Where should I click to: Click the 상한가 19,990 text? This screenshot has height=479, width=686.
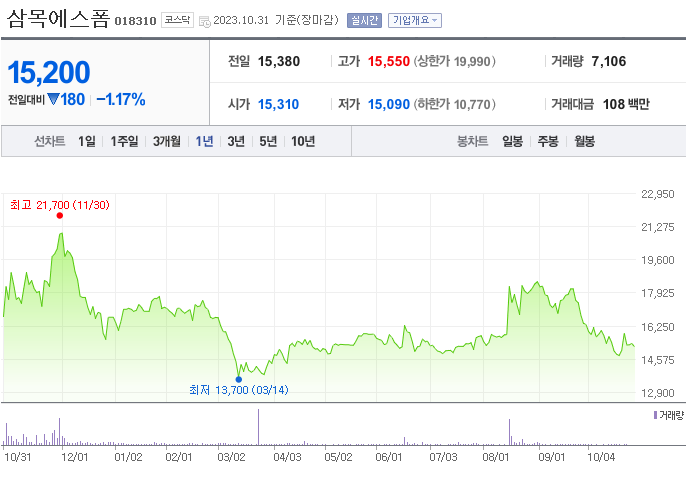point(455,61)
